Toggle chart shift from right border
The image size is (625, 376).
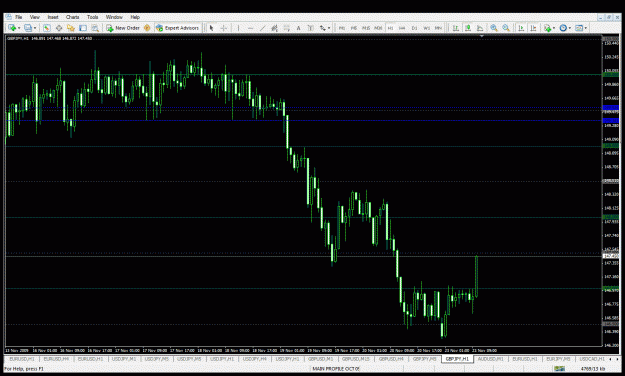[x=533, y=28]
